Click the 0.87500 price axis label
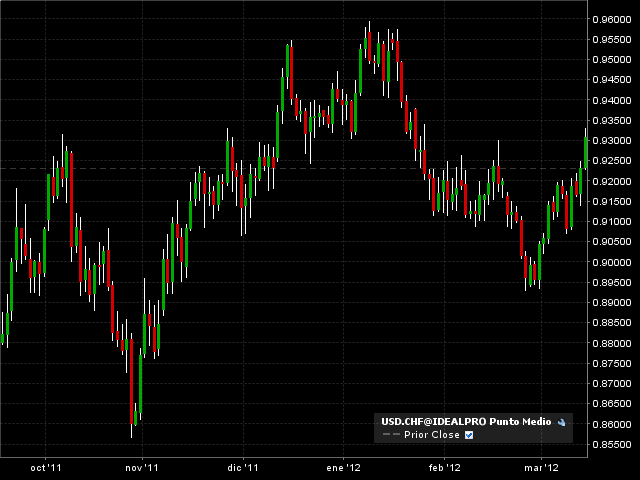 (x=612, y=364)
